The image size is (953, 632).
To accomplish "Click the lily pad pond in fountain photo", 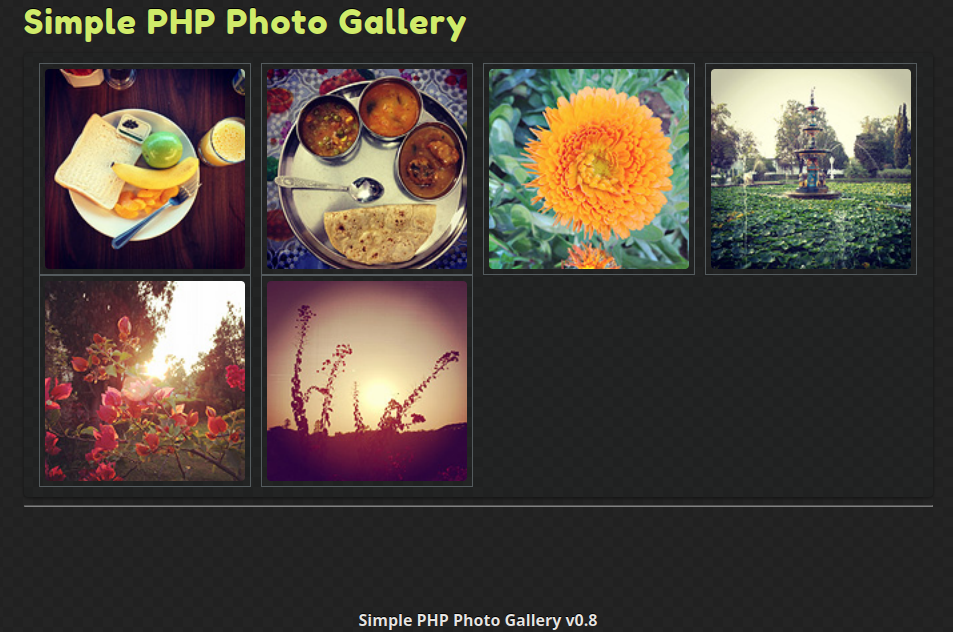I will tap(811, 228).
